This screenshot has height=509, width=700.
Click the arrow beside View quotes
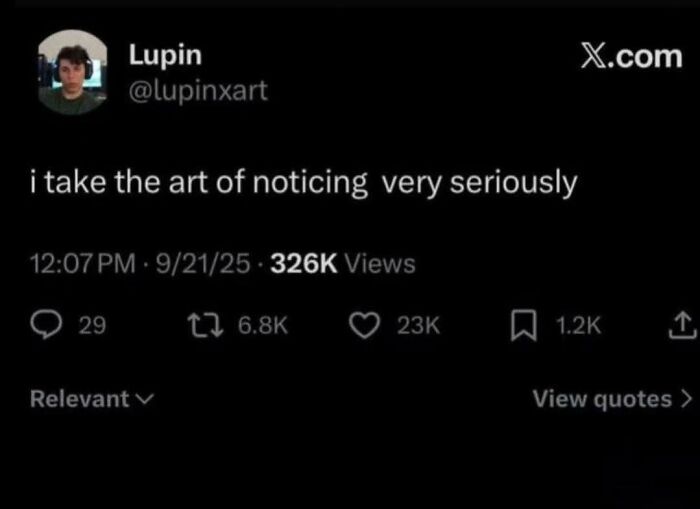pyautogui.click(x=685, y=399)
